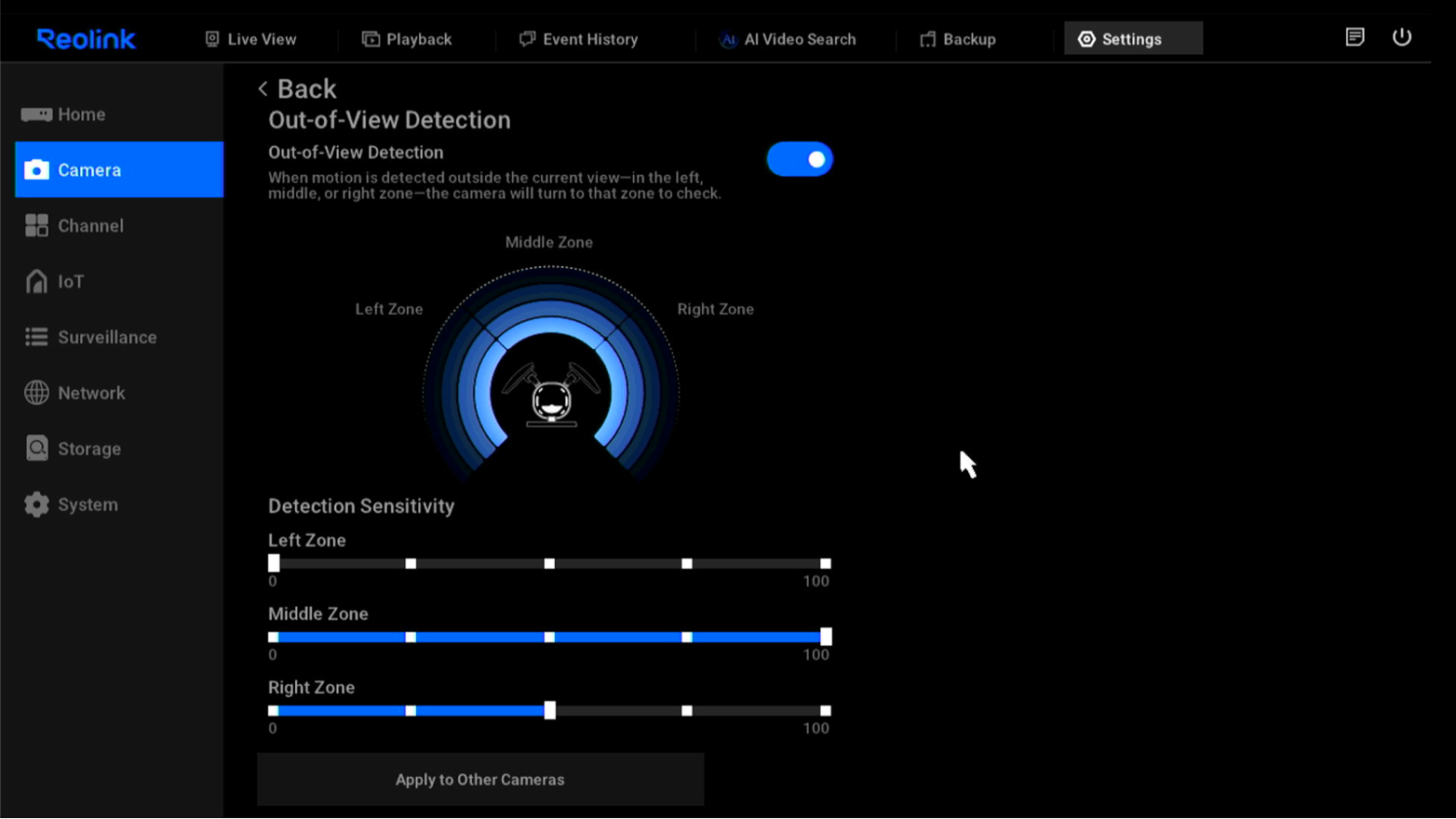Open Event History from the top bar
1456x819 pixels.
pyautogui.click(x=578, y=38)
